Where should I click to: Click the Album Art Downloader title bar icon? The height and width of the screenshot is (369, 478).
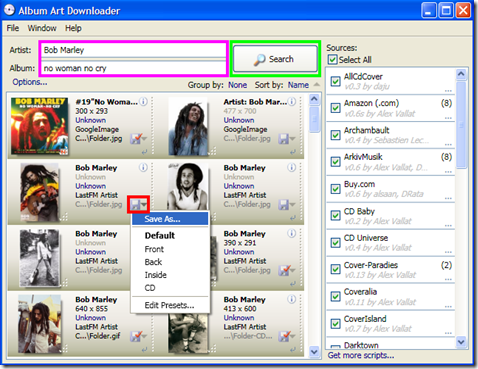click(x=9, y=10)
